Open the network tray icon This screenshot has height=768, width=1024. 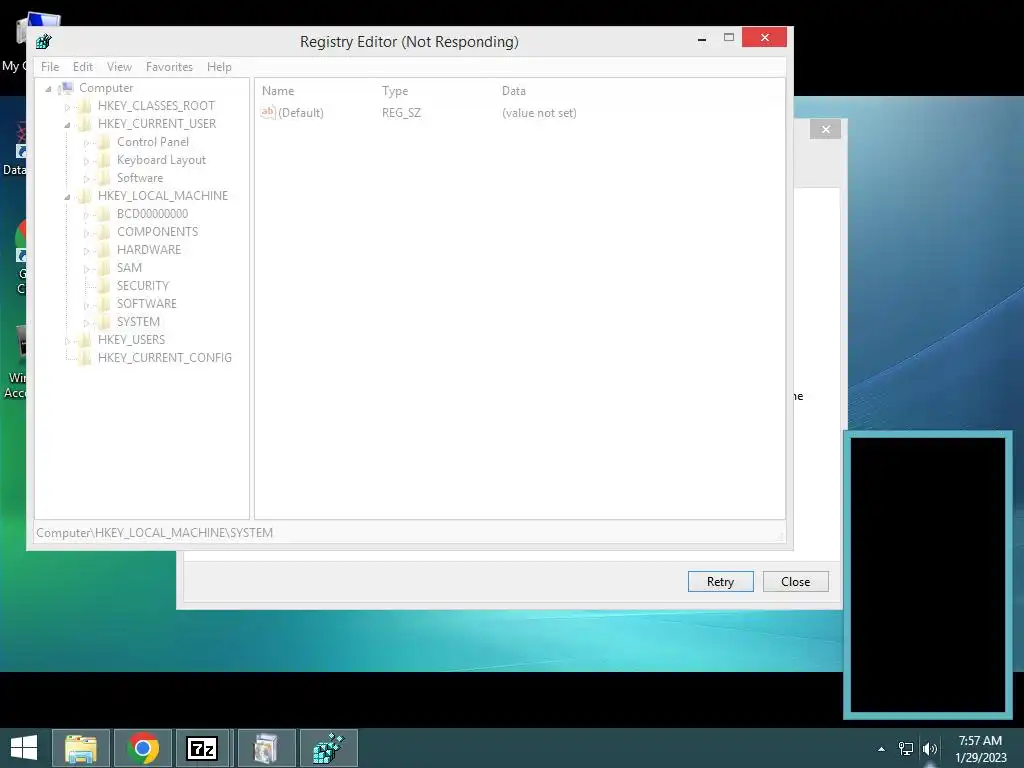tap(906, 749)
